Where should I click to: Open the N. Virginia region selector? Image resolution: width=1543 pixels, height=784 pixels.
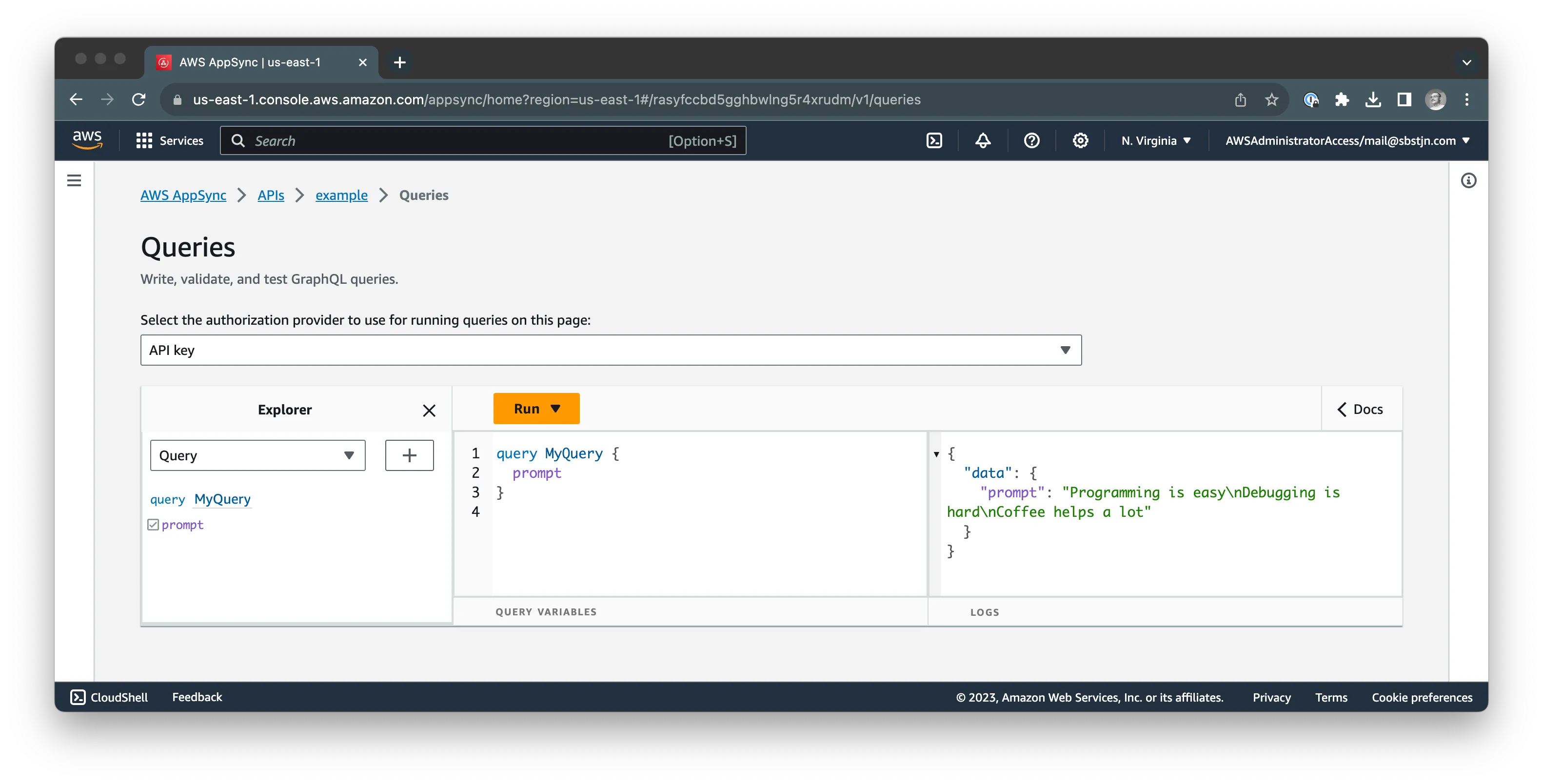pyautogui.click(x=1155, y=140)
